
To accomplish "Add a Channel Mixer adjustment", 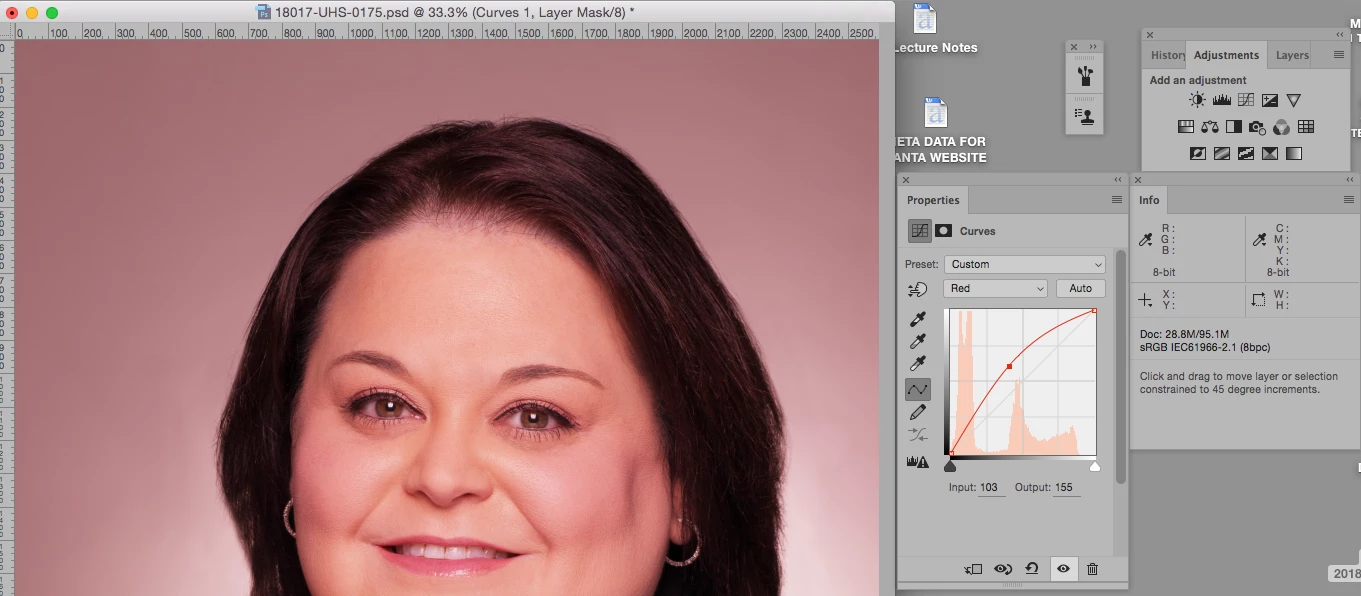I will click(x=1282, y=127).
